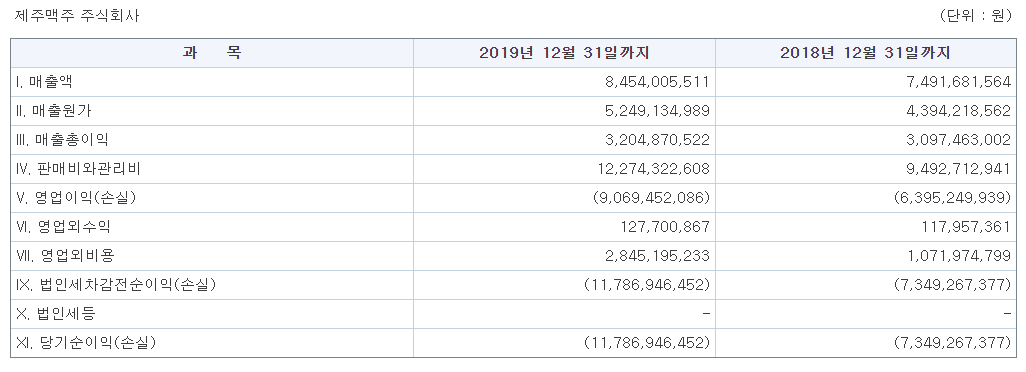This screenshot has height=372, width=1026.
Task: Click value (6,395,249,939)
Action: (x=953, y=197)
